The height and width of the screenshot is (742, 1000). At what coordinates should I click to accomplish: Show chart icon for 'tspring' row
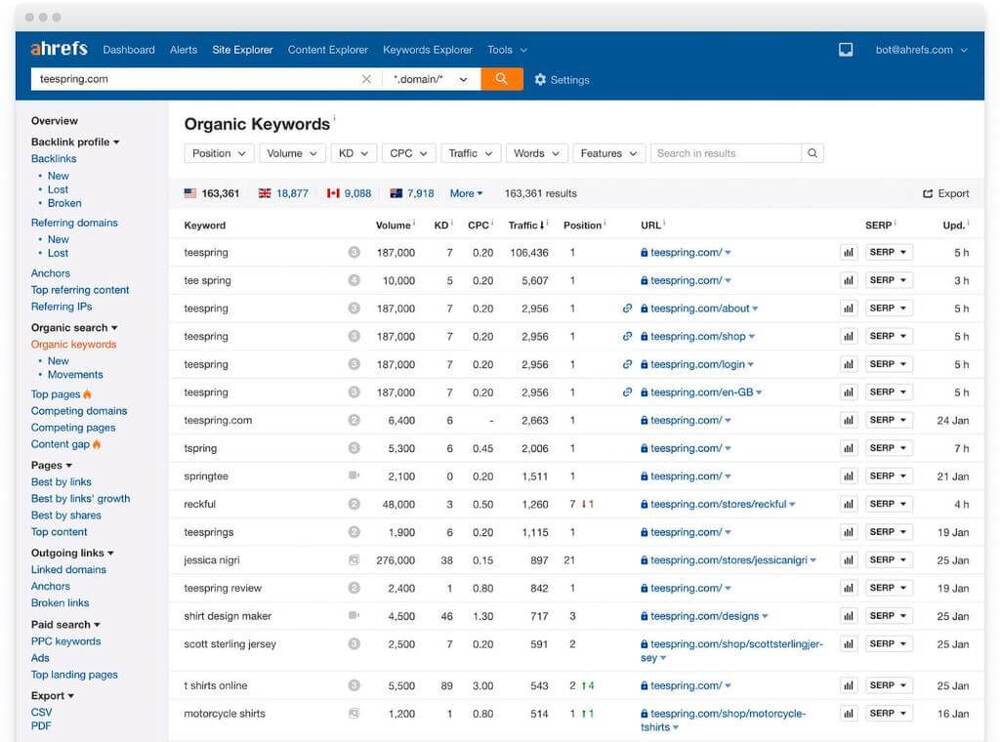[x=848, y=448]
